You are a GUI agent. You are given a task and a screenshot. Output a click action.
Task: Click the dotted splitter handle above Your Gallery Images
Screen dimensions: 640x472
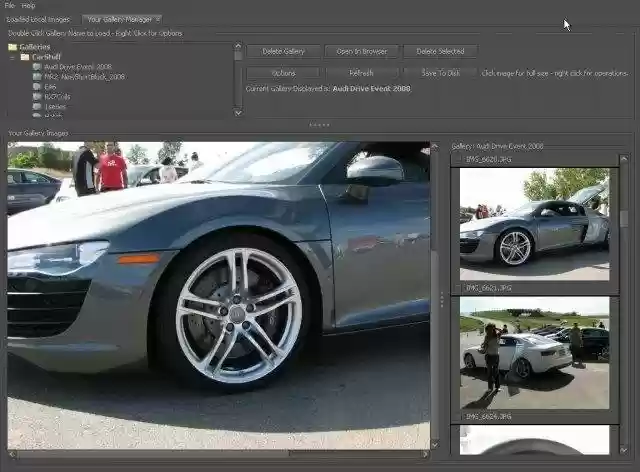[320, 125]
